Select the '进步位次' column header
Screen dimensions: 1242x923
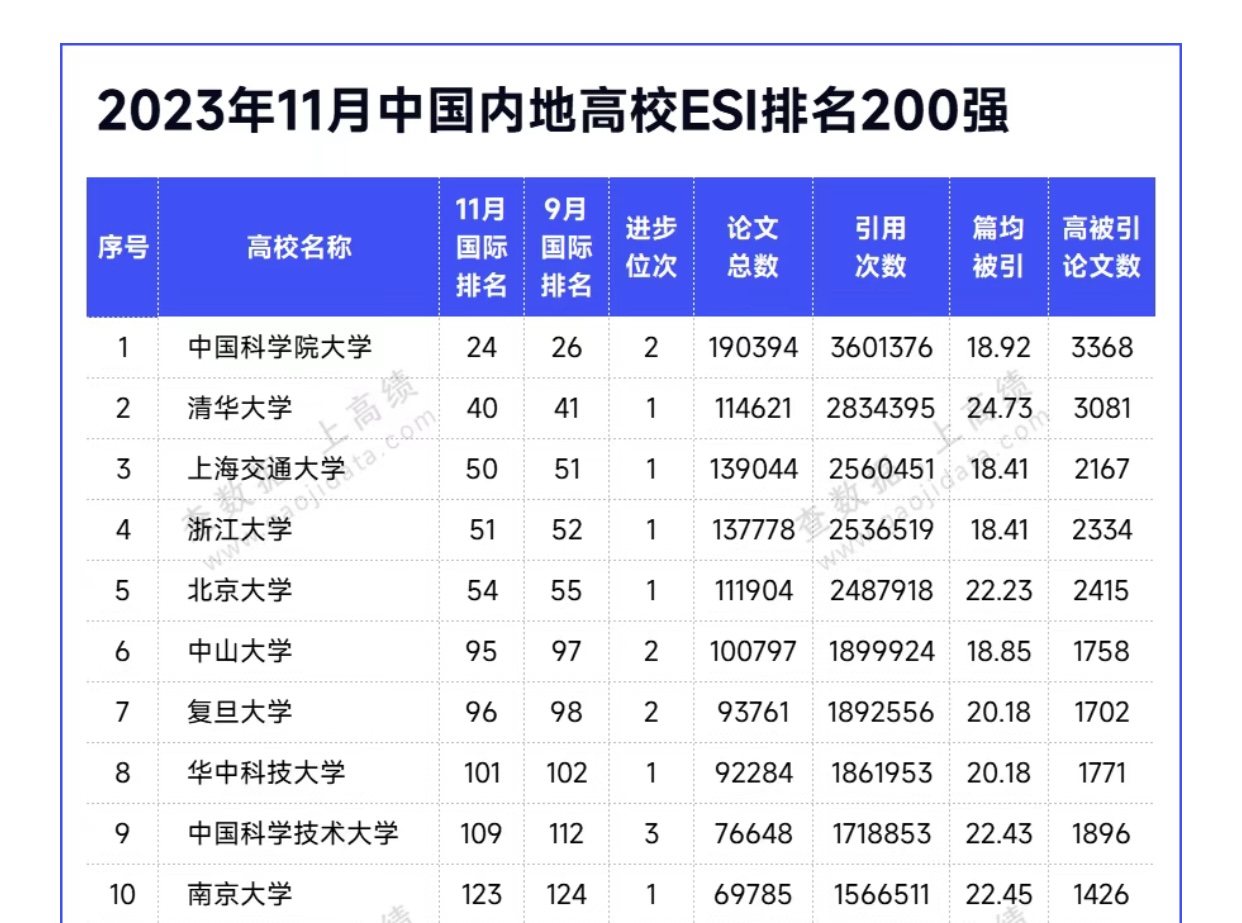click(651, 247)
